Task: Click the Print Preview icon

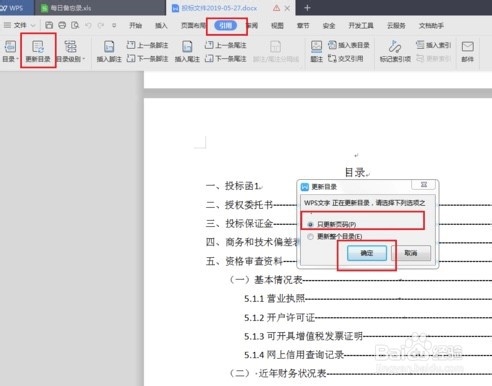Action: pyautogui.click(x=75, y=25)
